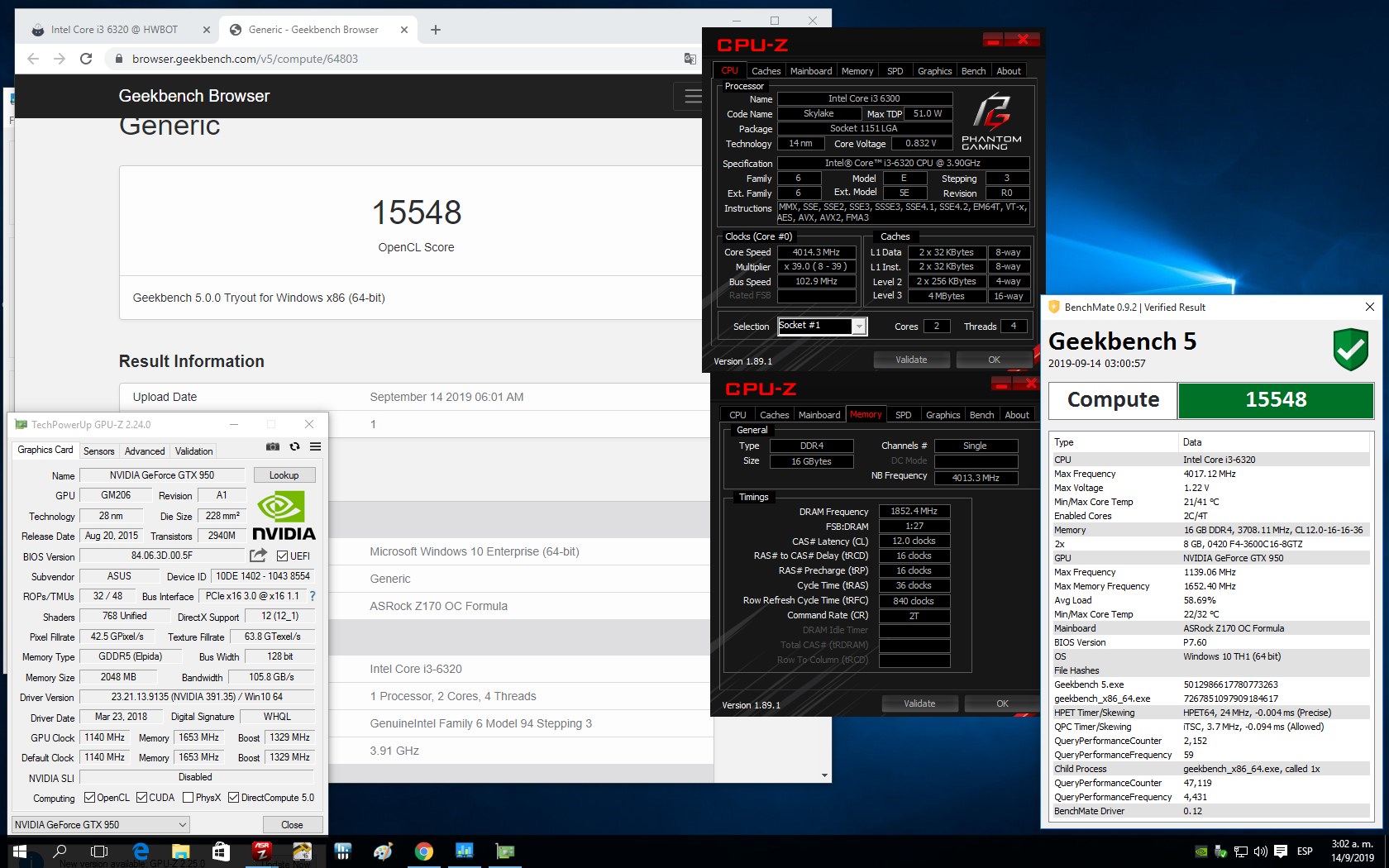Click the ASRock CPU-Z taskbar icon

click(x=262, y=851)
